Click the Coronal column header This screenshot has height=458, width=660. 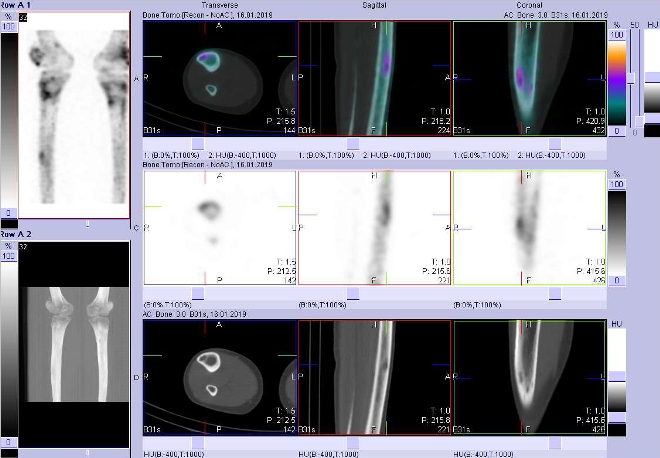pyautogui.click(x=530, y=5)
